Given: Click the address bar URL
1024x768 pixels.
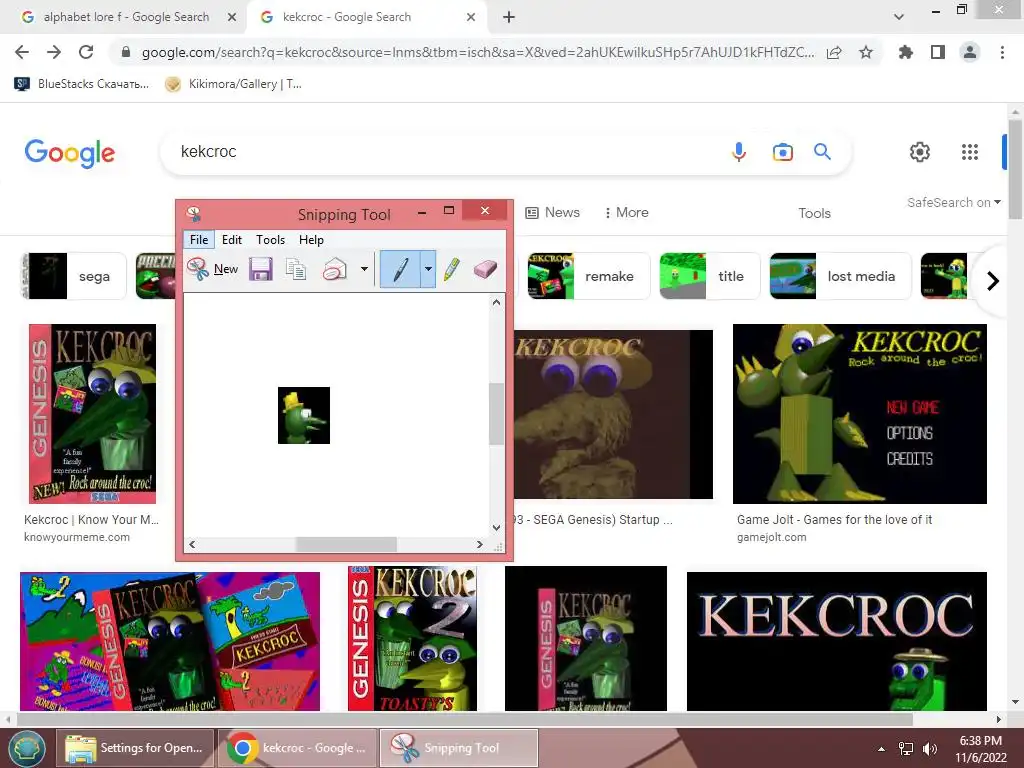Looking at the screenshot, I should click(x=478, y=52).
